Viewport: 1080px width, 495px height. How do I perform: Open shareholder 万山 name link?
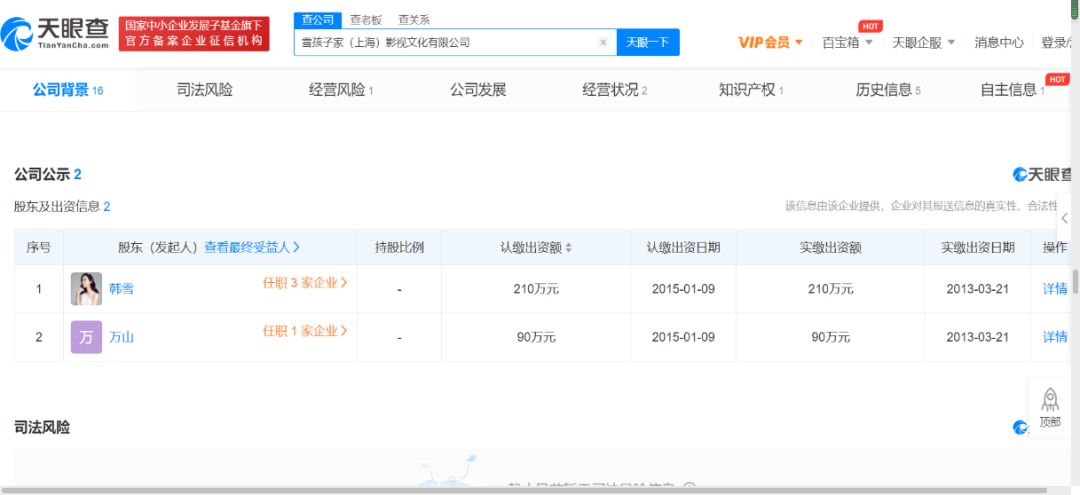click(122, 337)
